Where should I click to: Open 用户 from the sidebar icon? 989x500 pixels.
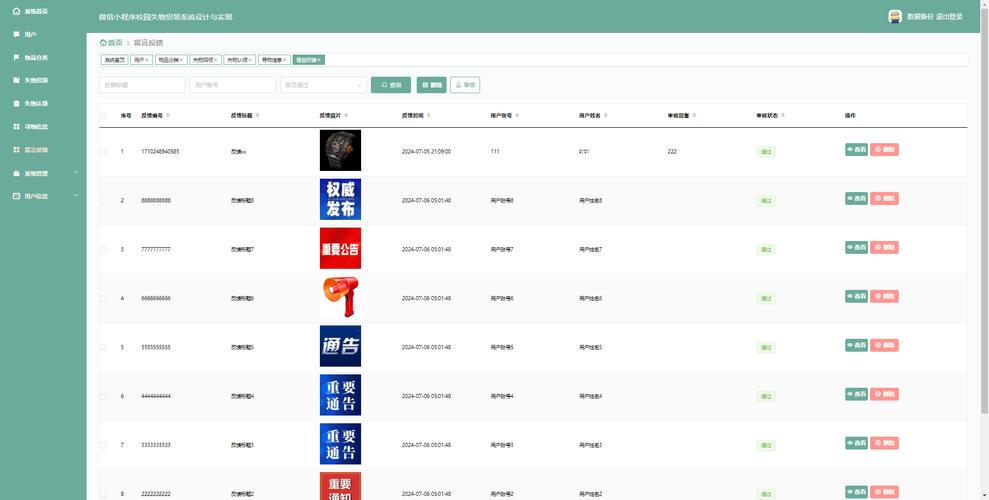tap(16, 34)
